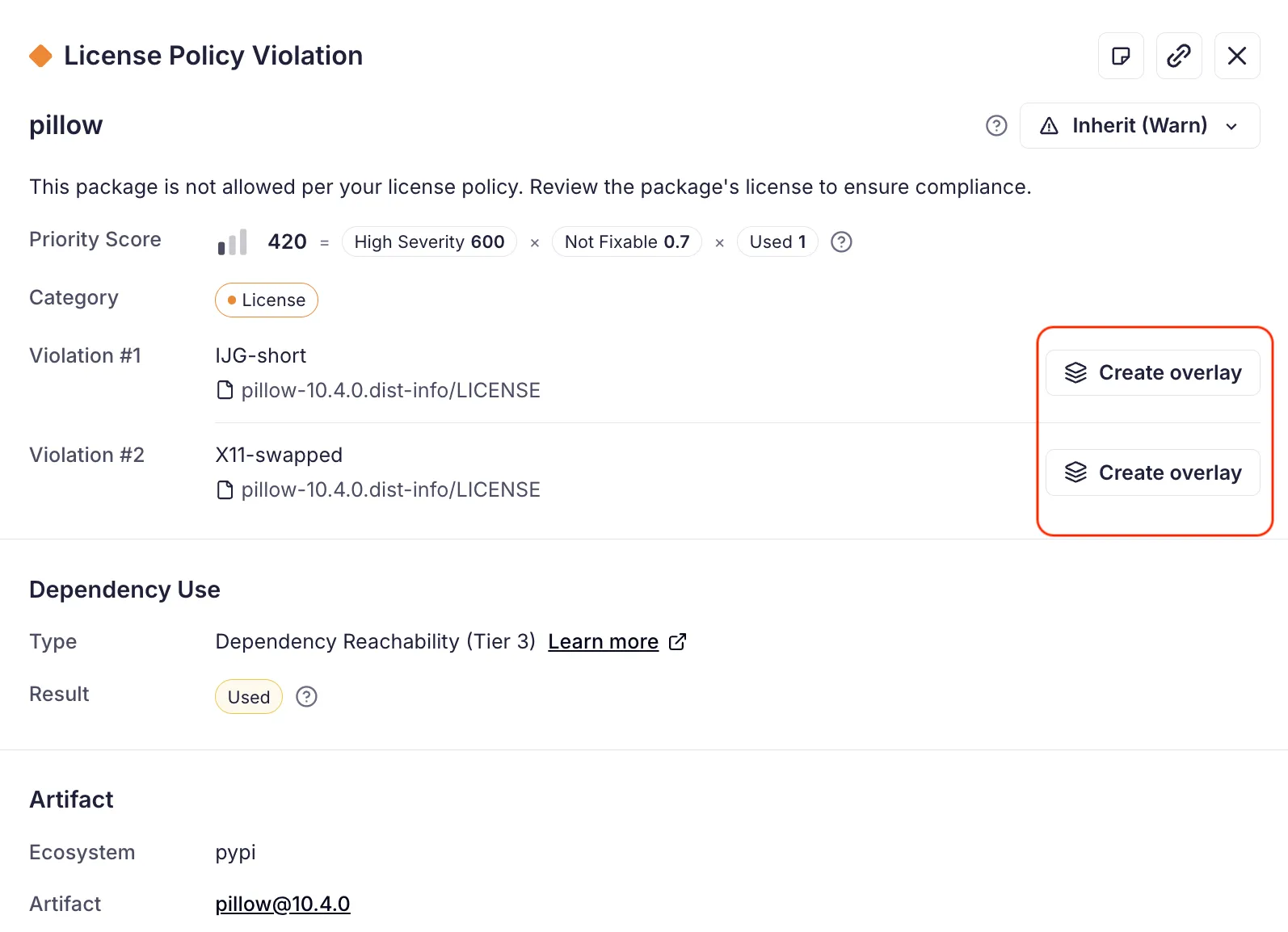
Task: Open the LICENSE file under Violation #1
Action: (390, 391)
